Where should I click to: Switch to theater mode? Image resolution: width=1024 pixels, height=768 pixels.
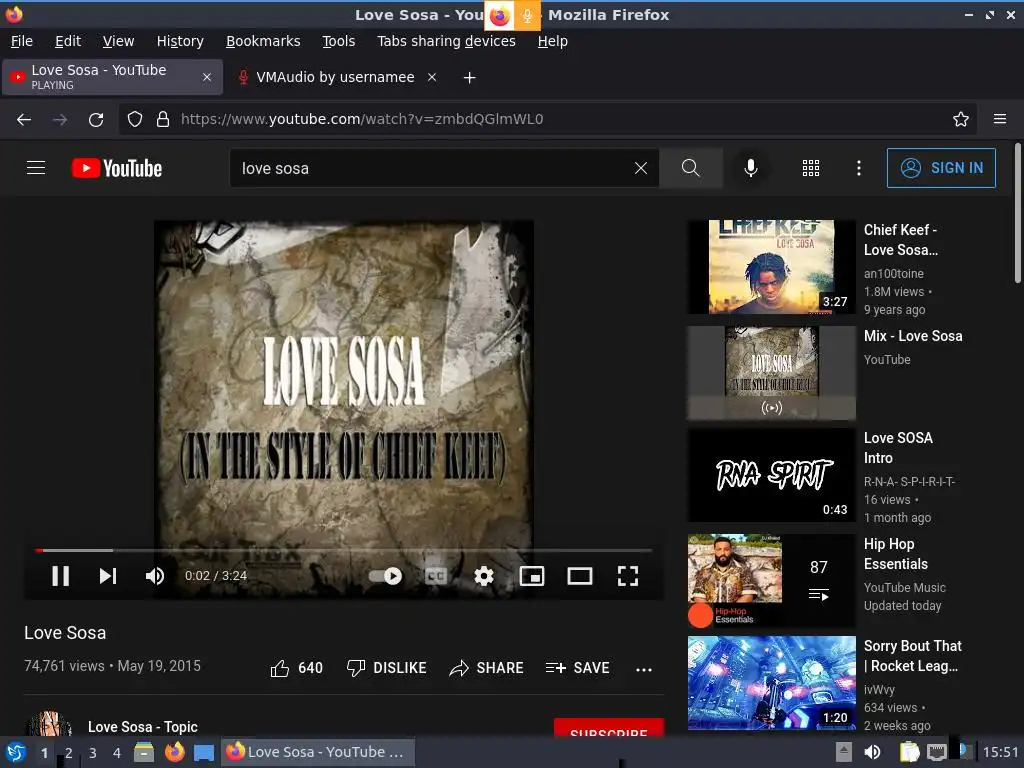(580, 576)
